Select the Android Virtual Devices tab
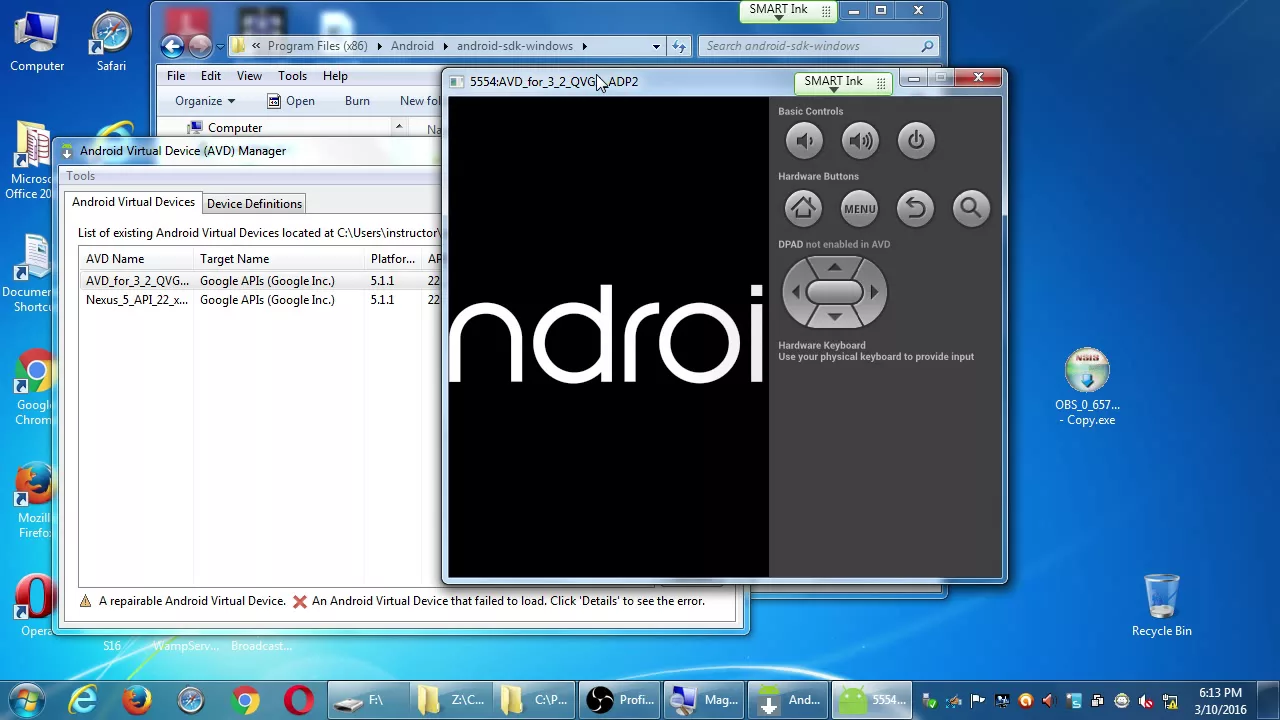 (x=133, y=202)
